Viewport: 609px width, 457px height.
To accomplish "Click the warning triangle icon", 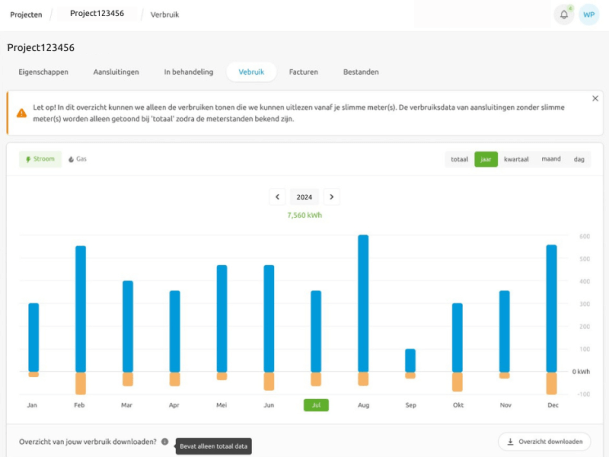I will coord(22,111).
